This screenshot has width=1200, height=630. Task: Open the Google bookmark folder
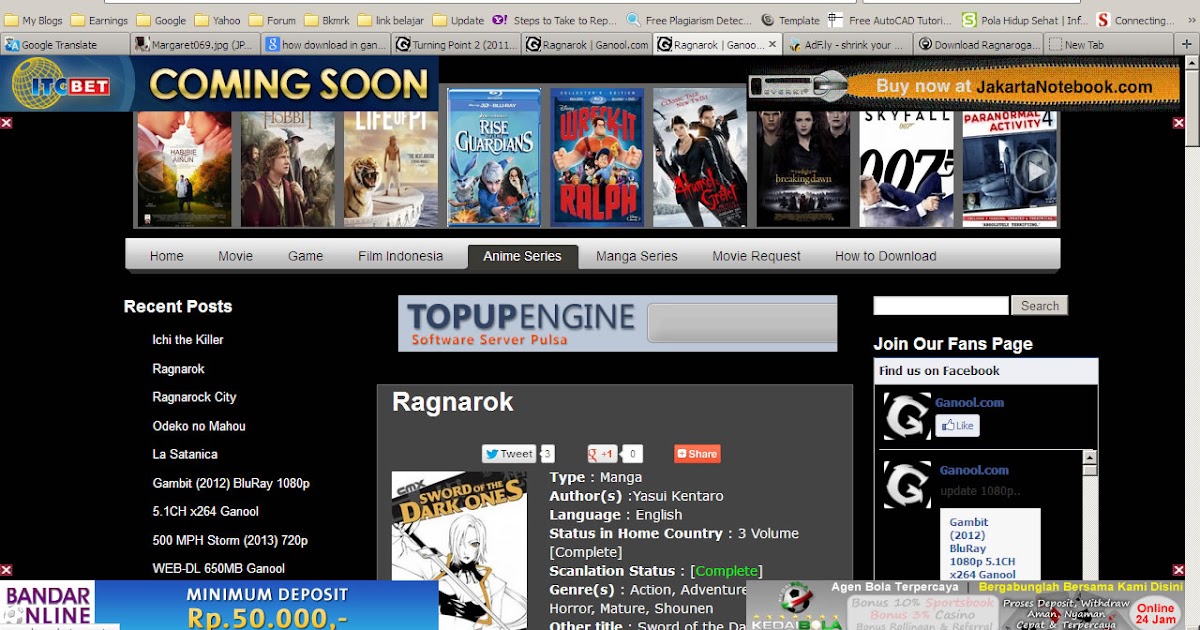pyautogui.click(x=161, y=20)
